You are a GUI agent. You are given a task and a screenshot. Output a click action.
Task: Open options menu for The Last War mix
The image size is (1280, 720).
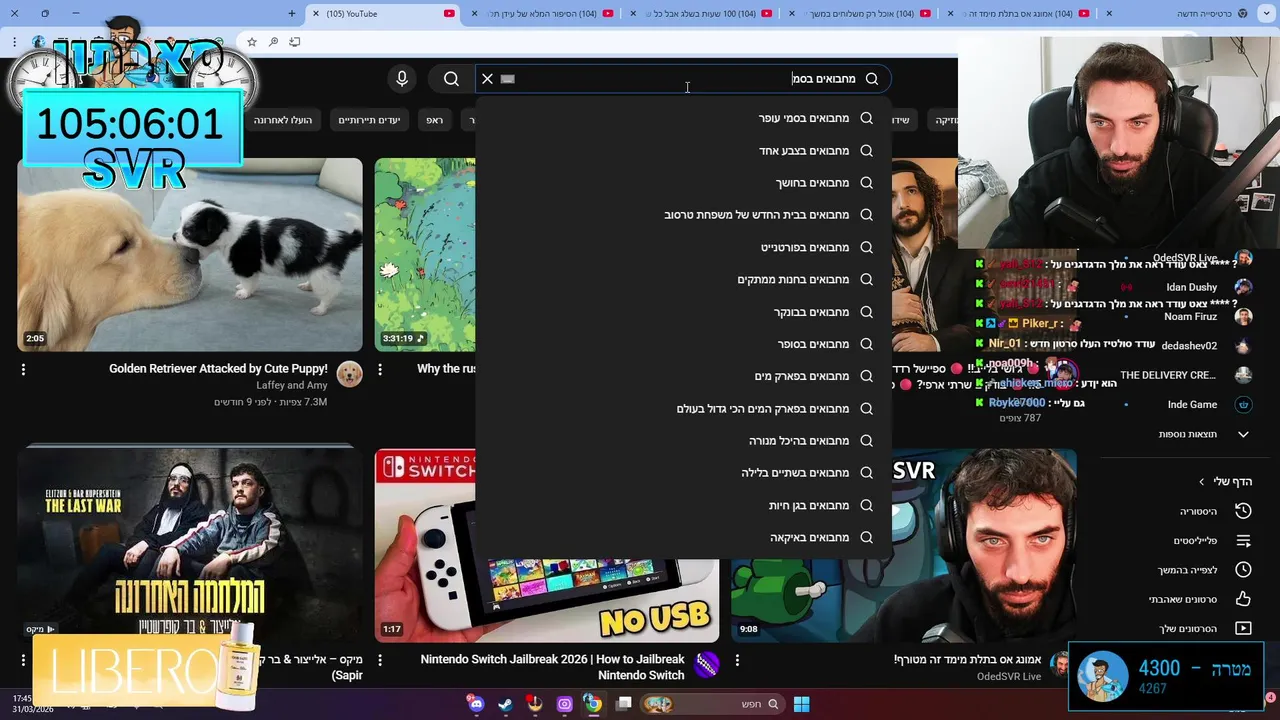tap(23, 660)
